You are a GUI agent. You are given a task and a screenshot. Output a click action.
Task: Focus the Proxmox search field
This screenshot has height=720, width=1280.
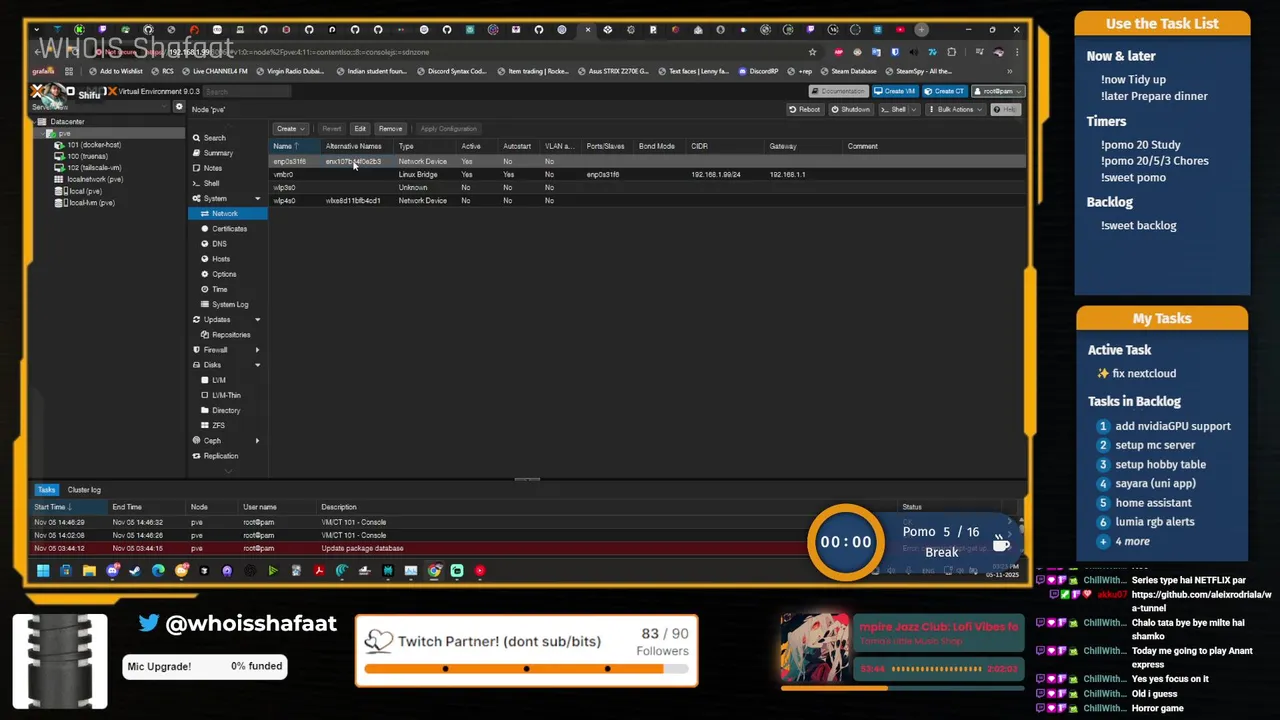click(x=246, y=92)
